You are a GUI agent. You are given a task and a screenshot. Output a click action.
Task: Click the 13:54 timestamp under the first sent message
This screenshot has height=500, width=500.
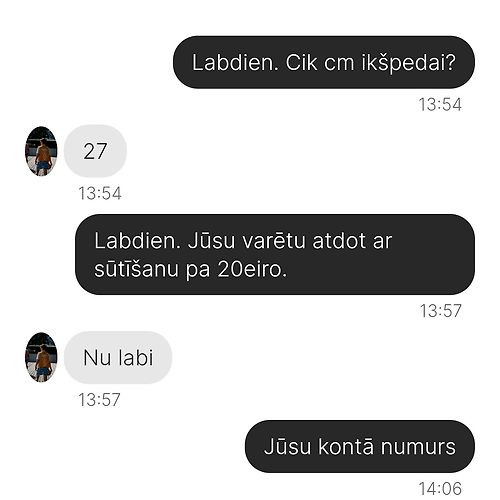(440, 105)
